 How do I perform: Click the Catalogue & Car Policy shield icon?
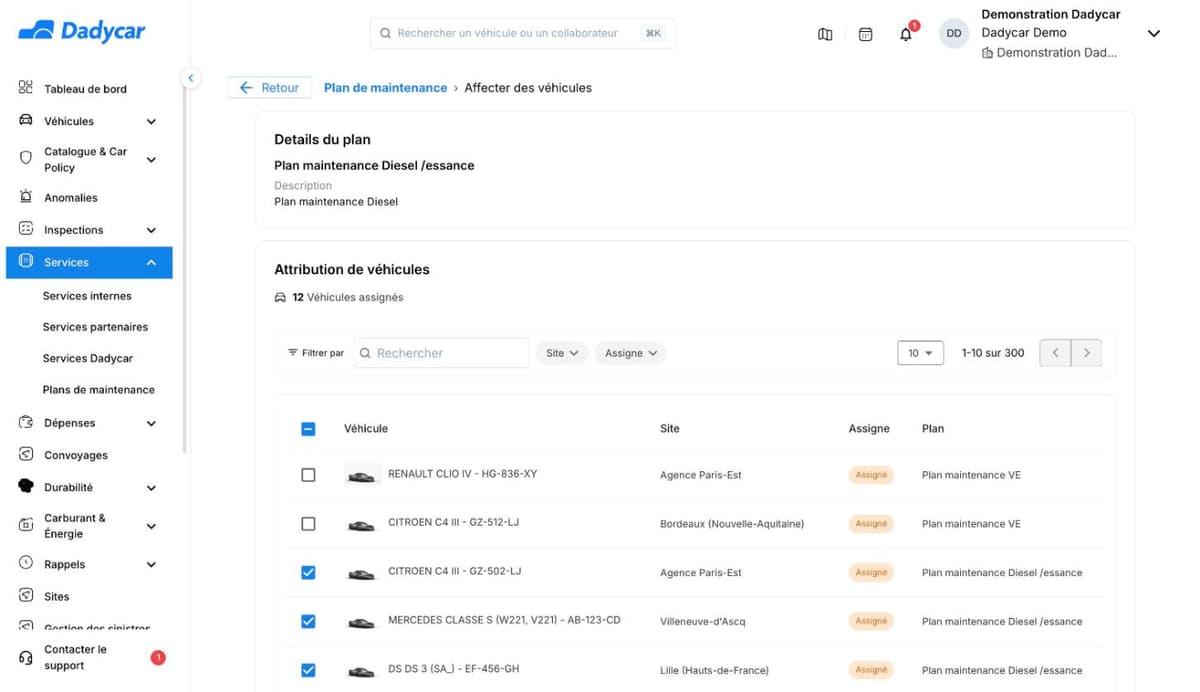[26, 158]
